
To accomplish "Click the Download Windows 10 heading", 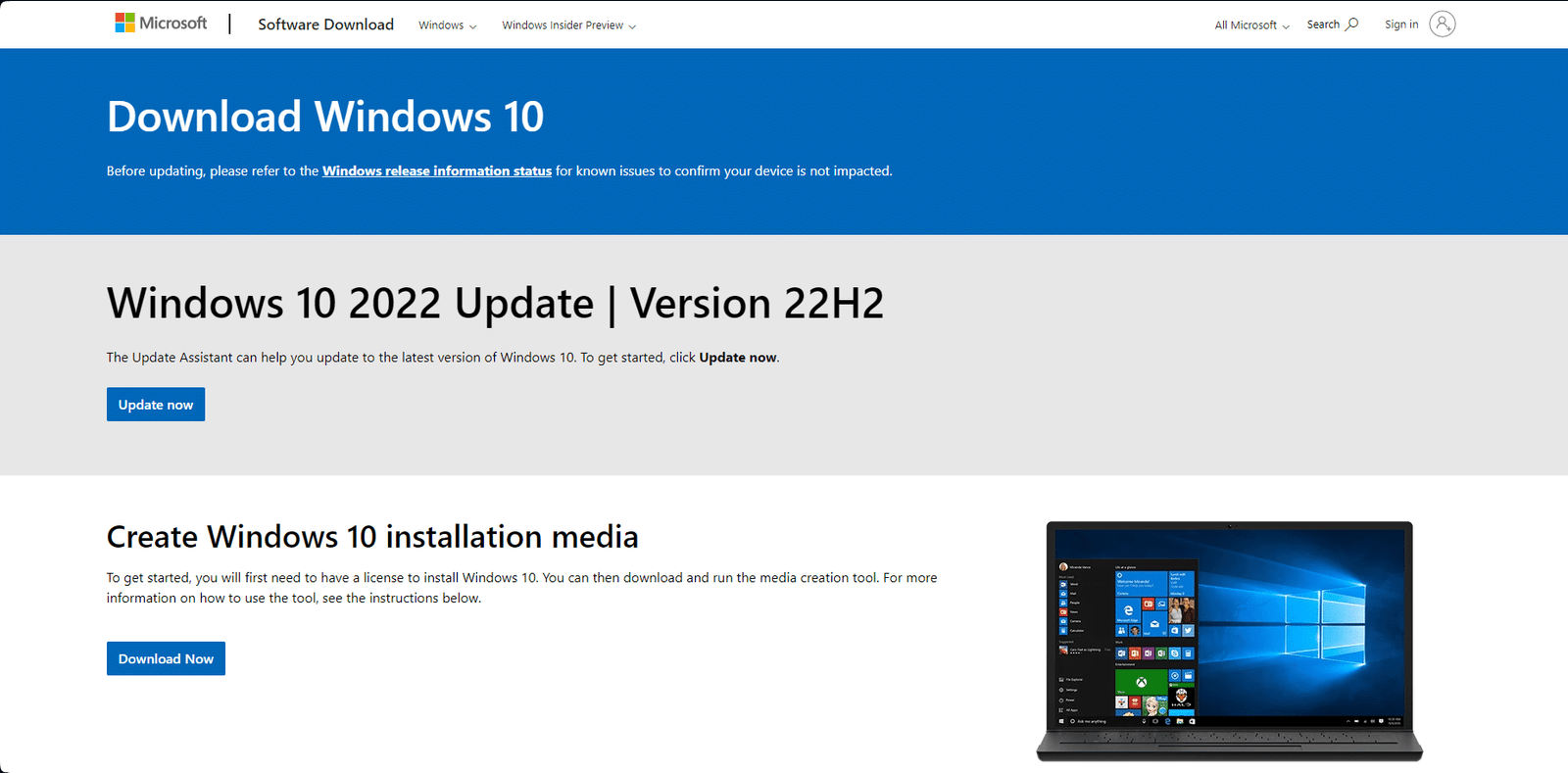I will click(x=325, y=117).
